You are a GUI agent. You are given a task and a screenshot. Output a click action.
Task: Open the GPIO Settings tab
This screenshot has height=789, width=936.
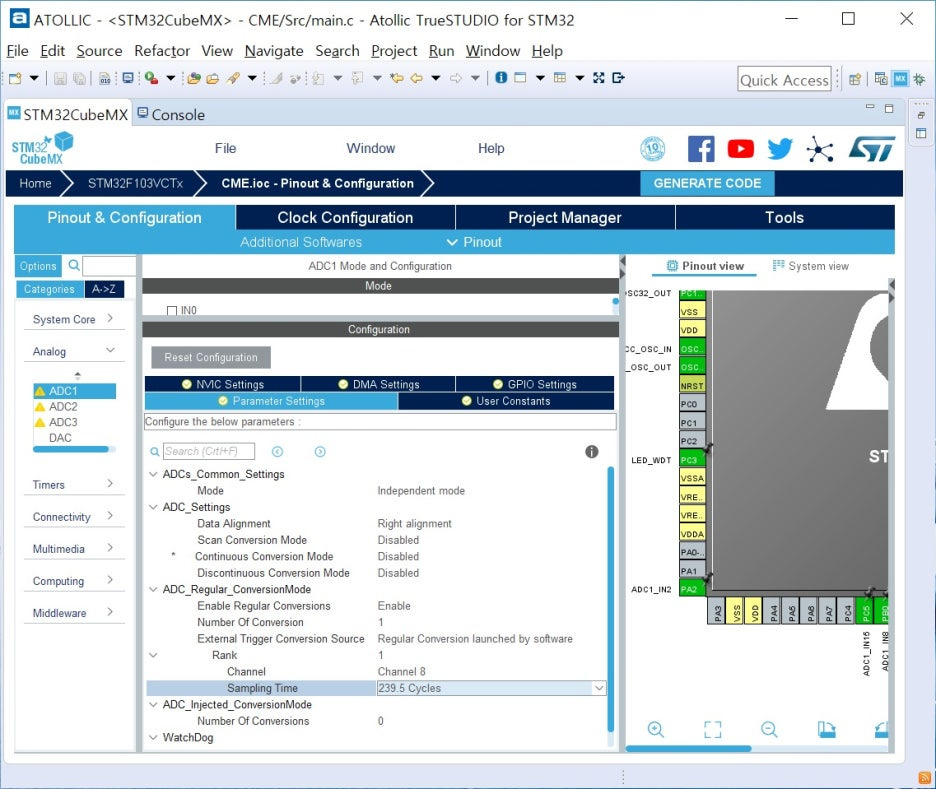pyautogui.click(x=535, y=384)
